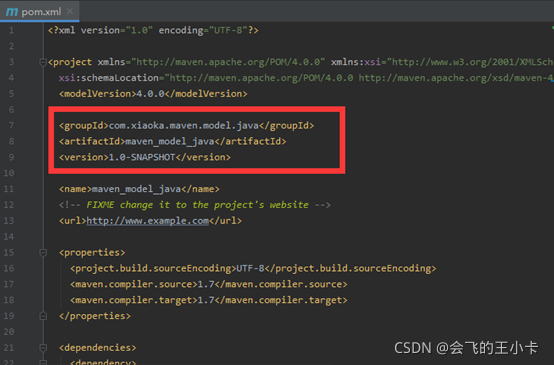Click the project.build.sourceEncoding UTF-8 line
The height and width of the screenshot is (365, 554).
253,269
